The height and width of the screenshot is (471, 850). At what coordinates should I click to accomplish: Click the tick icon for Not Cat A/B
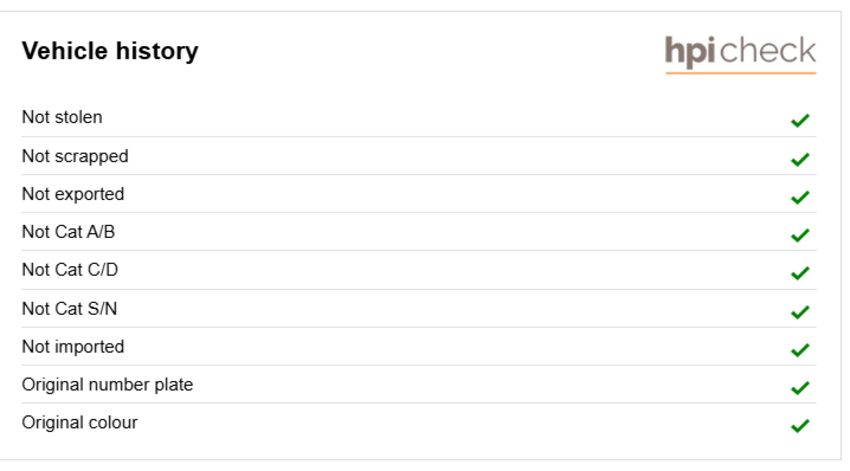pyautogui.click(x=800, y=235)
